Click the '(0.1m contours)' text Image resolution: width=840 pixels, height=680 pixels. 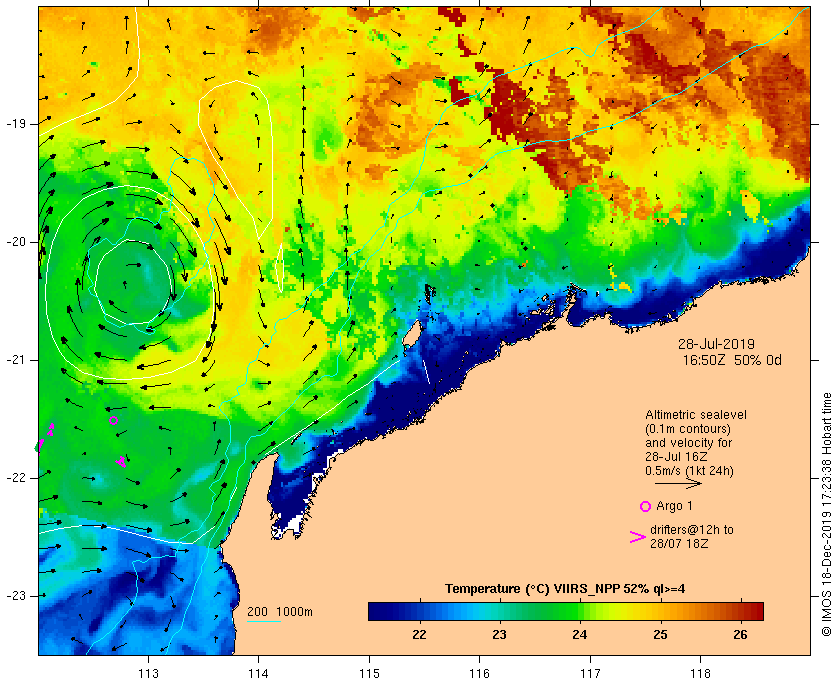coord(688,429)
